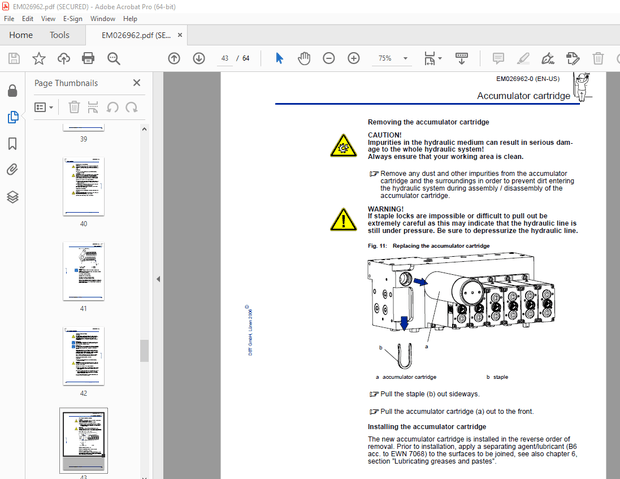620x479 pixels.
Task: Print the document with printer icon
Action: (x=88, y=59)
